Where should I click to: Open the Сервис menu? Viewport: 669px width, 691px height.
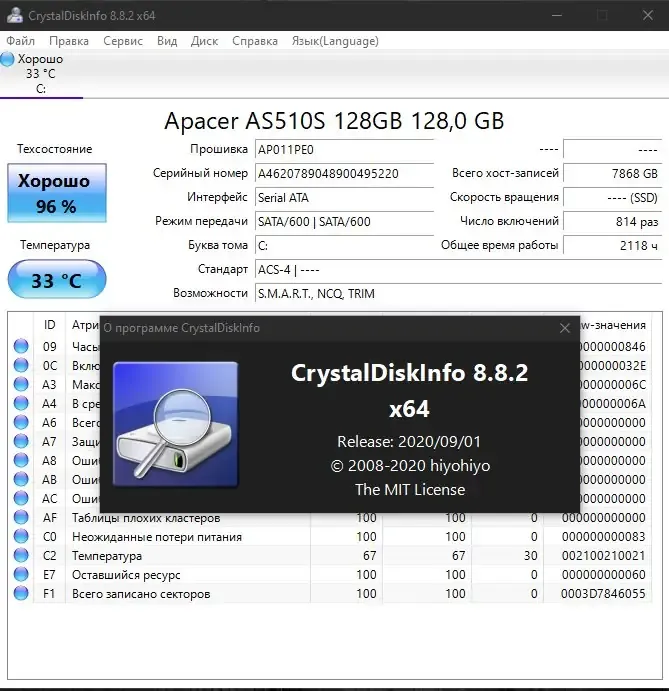tap(123, 41)
